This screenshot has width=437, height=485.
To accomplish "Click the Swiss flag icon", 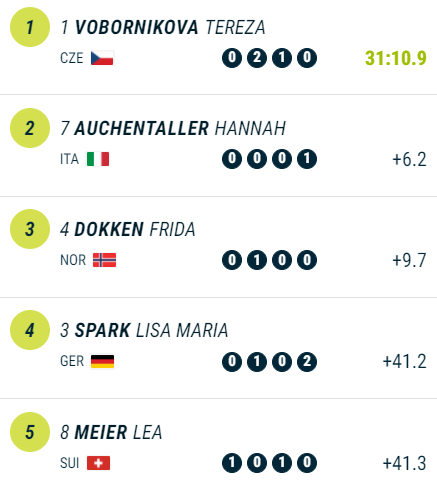I will (98, 463).
